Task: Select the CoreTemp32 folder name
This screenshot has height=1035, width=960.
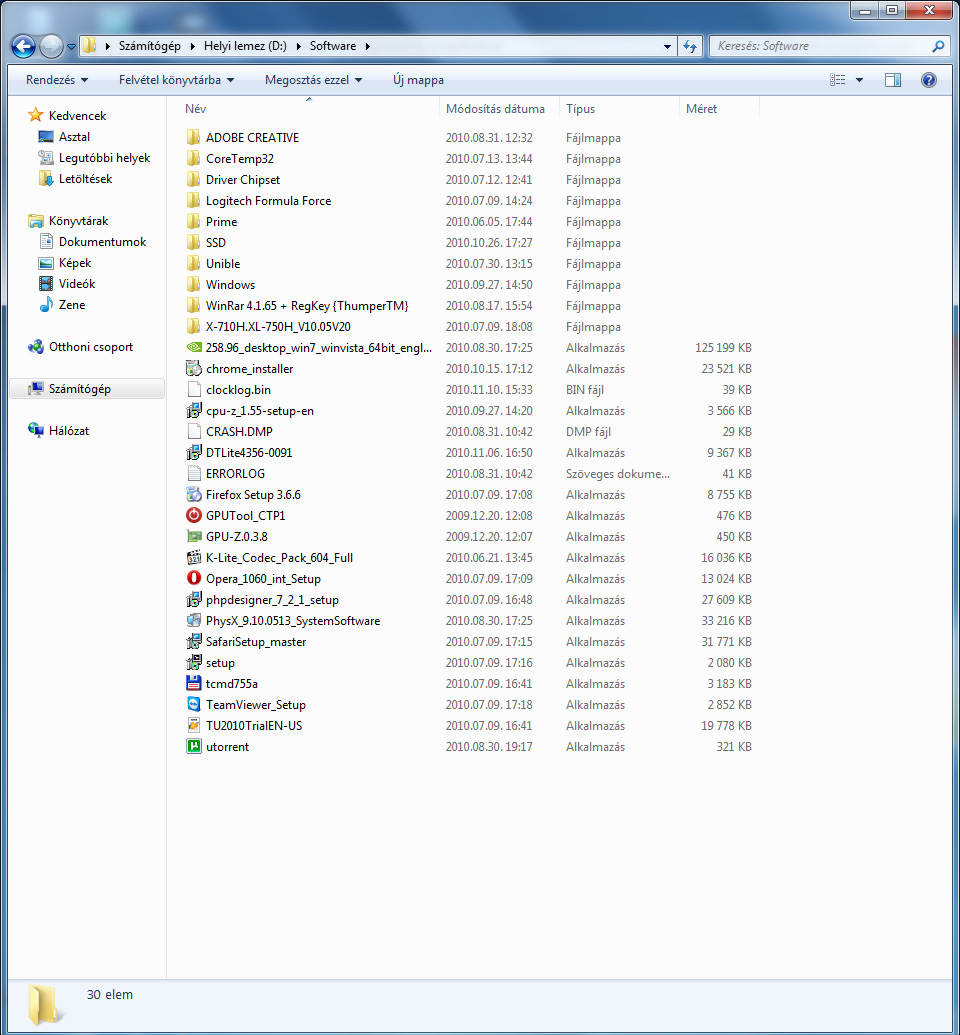Action: tap(240, 158)
